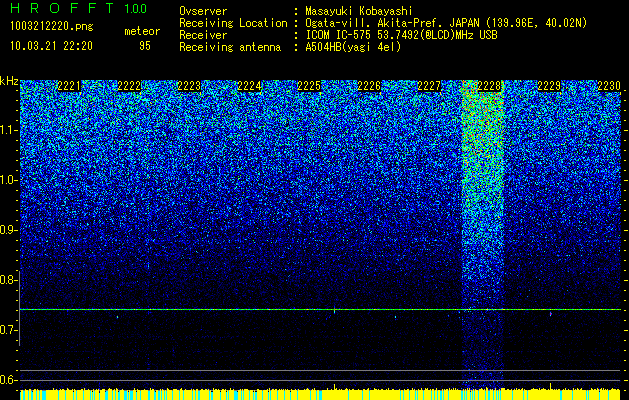This screenshot has width=629, height=400.
Task: Click the Ovserver field label
Action: [x=203, y=11]
